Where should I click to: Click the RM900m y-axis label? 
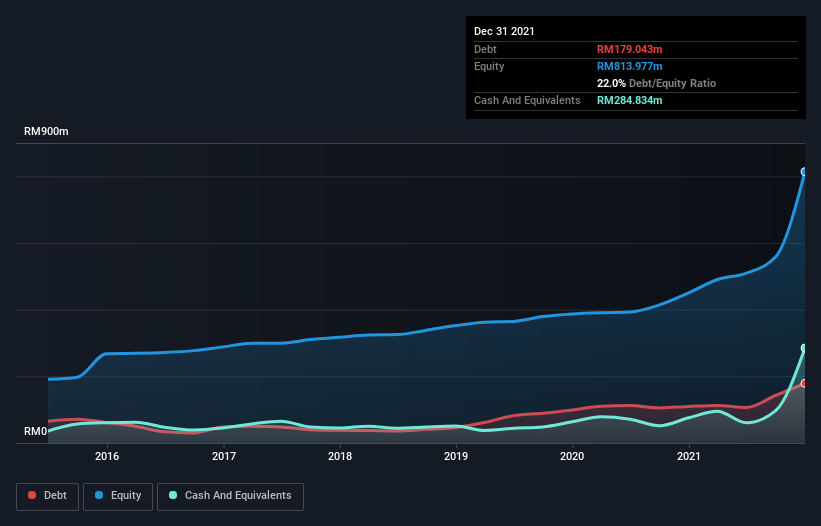coord(46,131)
